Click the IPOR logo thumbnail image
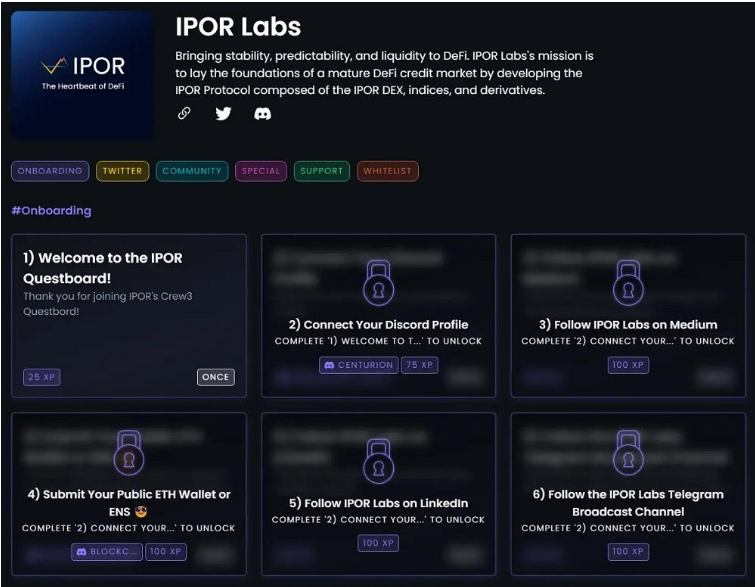 [x=82, y=75]
